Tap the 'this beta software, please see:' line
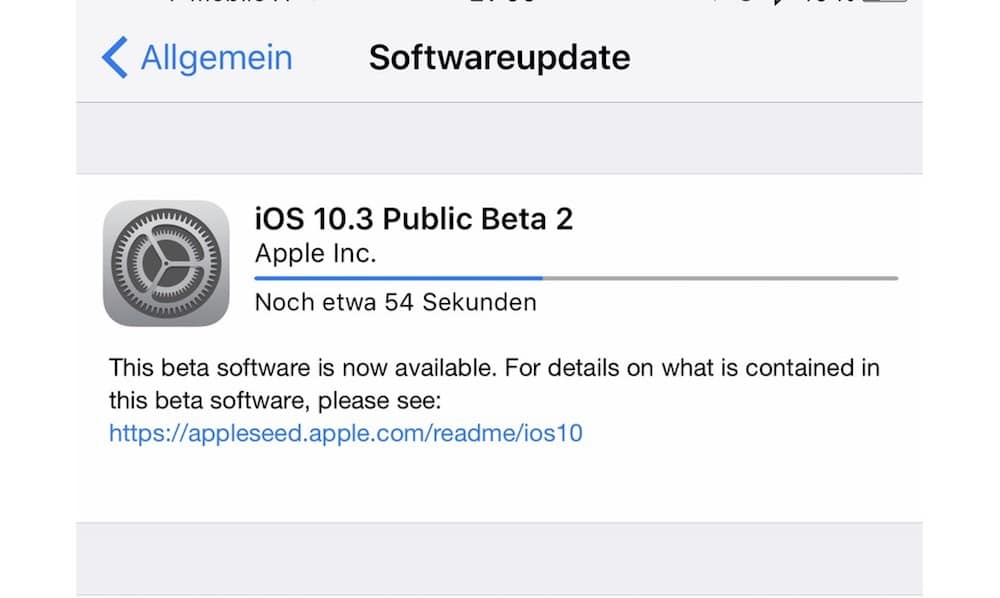1000x598 pixels. (275, 401)
